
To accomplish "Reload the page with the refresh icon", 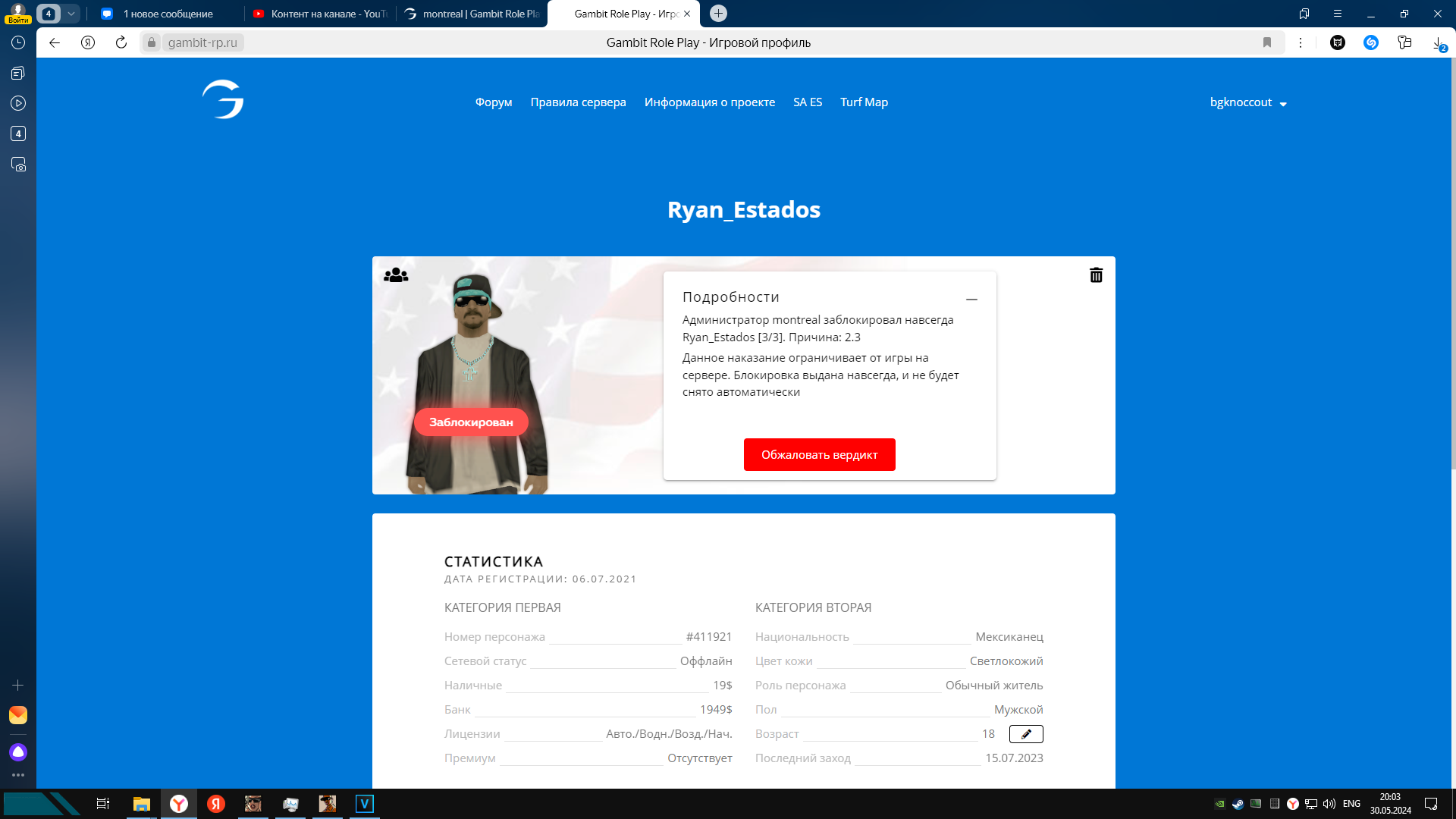I will (121, 42).
